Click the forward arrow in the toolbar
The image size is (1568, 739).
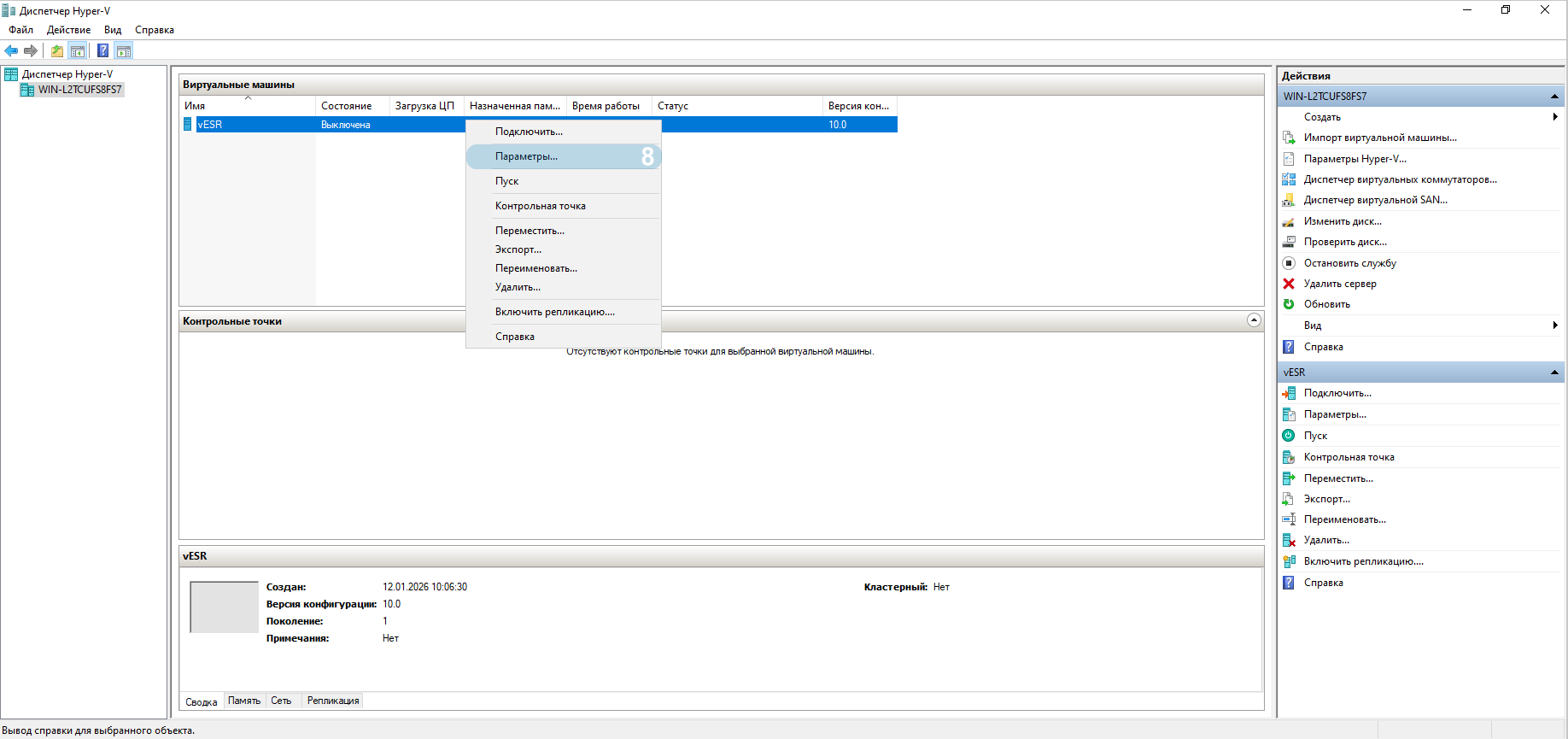point(31,50)
